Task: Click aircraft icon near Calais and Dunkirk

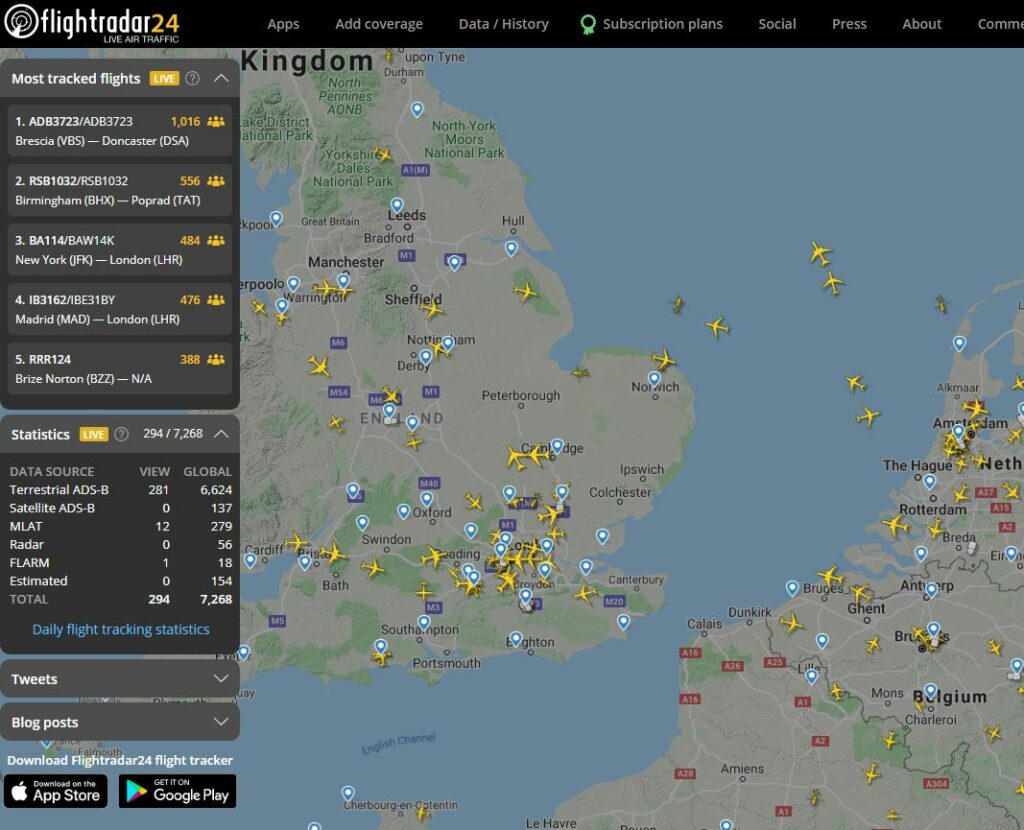Action: click(791, 623)
